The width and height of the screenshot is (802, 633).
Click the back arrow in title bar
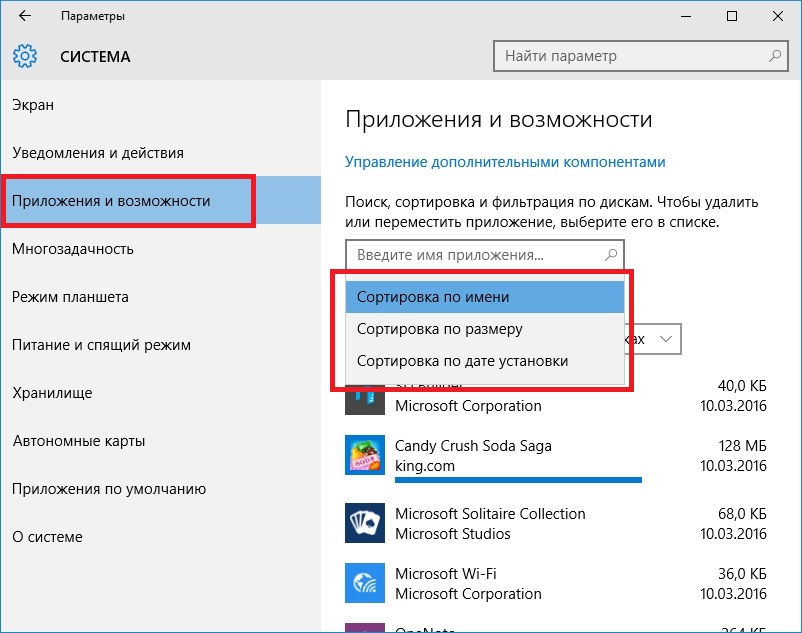[25, 16]
